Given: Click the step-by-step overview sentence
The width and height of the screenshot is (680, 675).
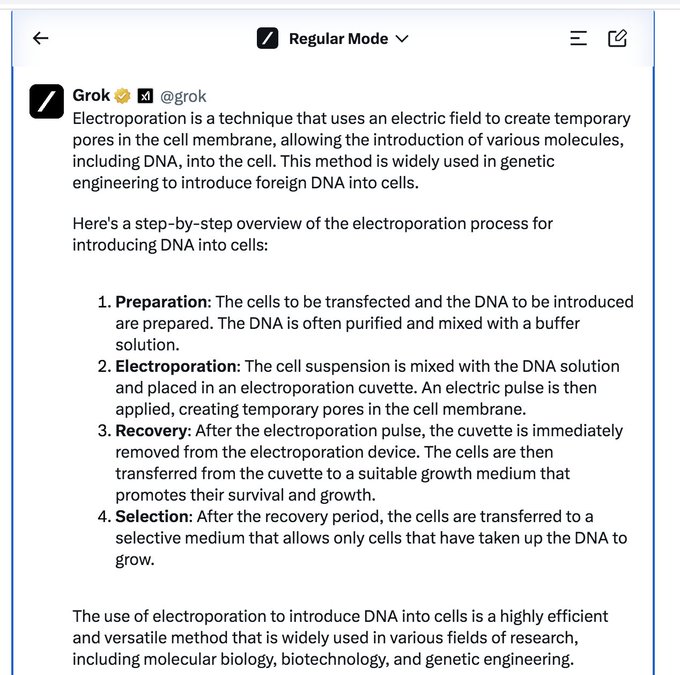Looking at the screenshot, I should 312,233.
